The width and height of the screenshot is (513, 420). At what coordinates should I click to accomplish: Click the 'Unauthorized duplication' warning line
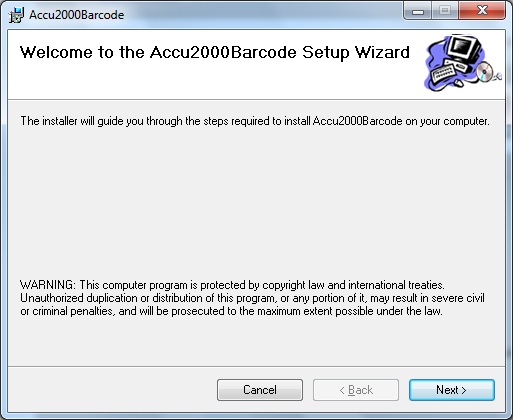(x=252, y=298)
